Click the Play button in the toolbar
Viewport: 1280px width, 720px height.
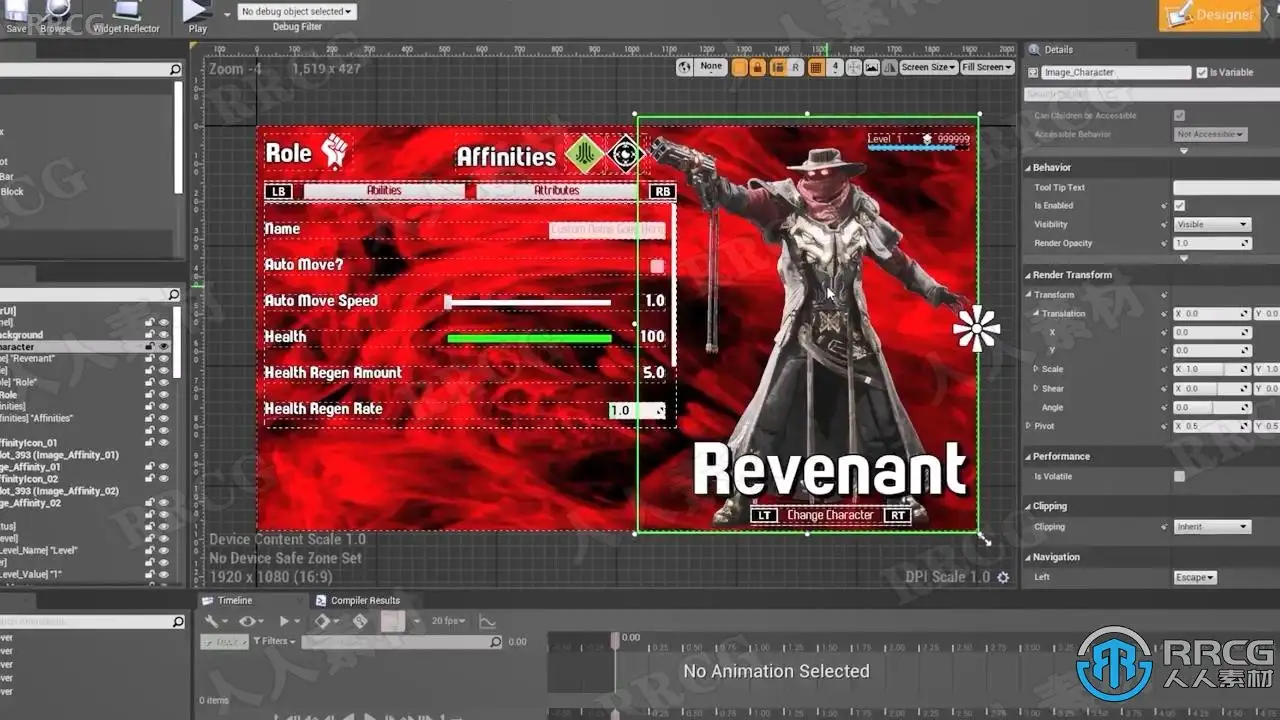(197, 14)
